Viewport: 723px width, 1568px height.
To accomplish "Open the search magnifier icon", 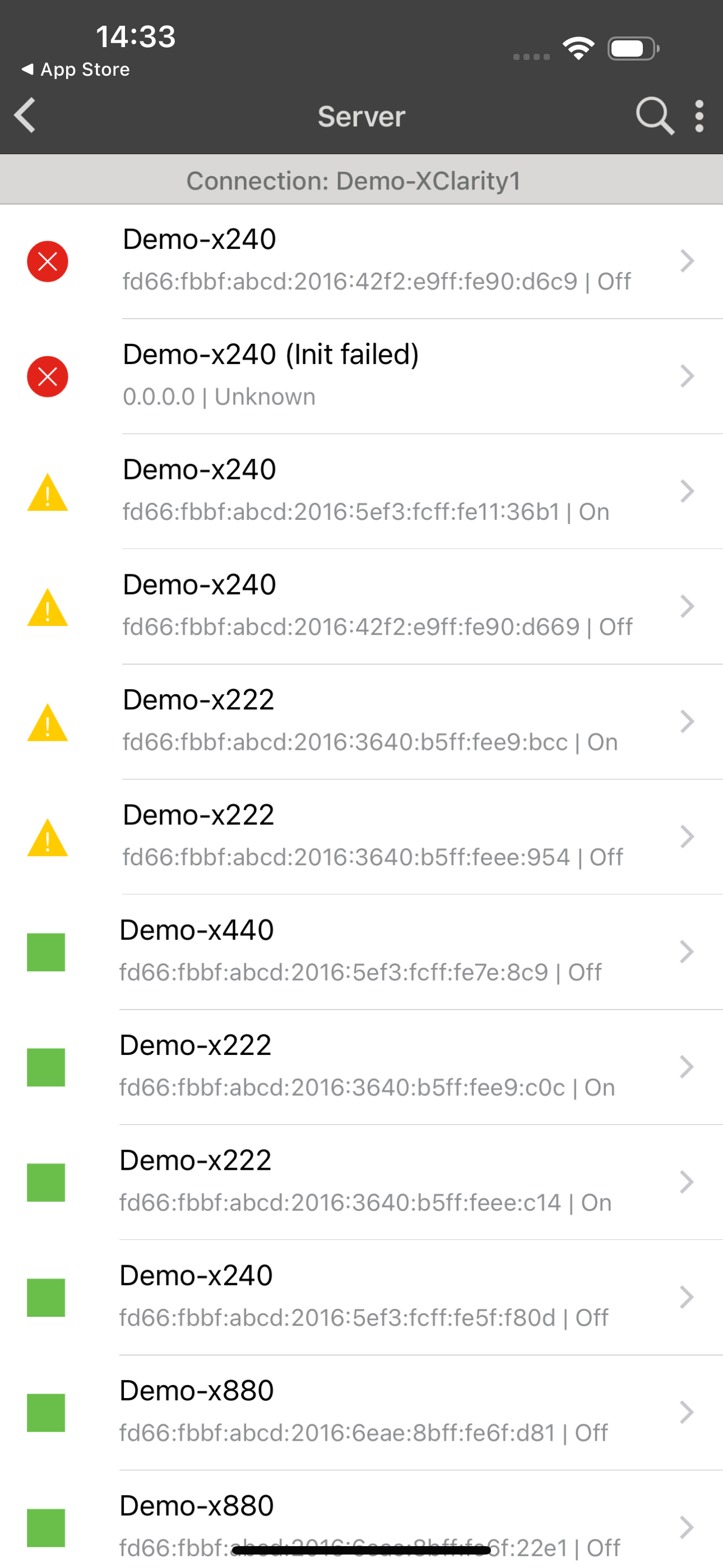I will (x=654, y=115).
